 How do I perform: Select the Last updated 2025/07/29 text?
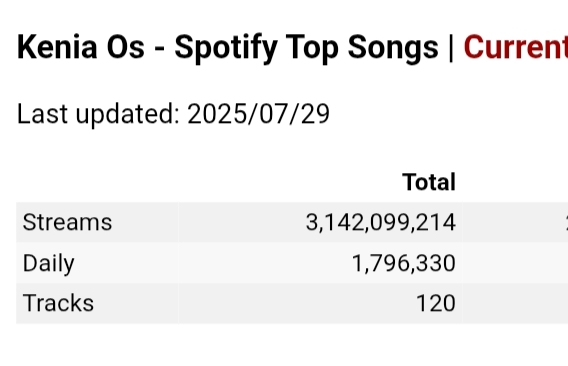(174, 114)
